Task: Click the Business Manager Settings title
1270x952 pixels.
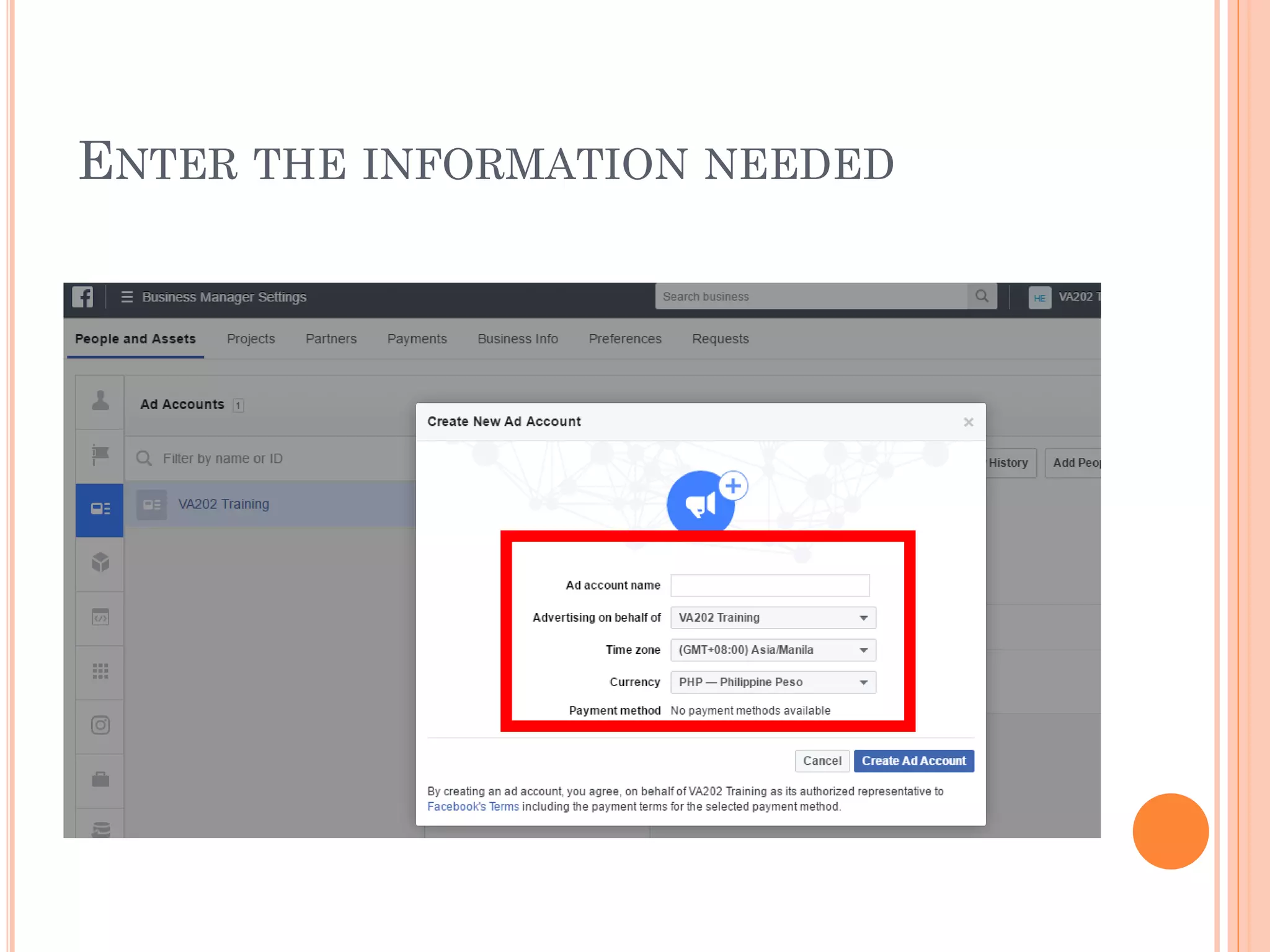Action: [224, 297]
